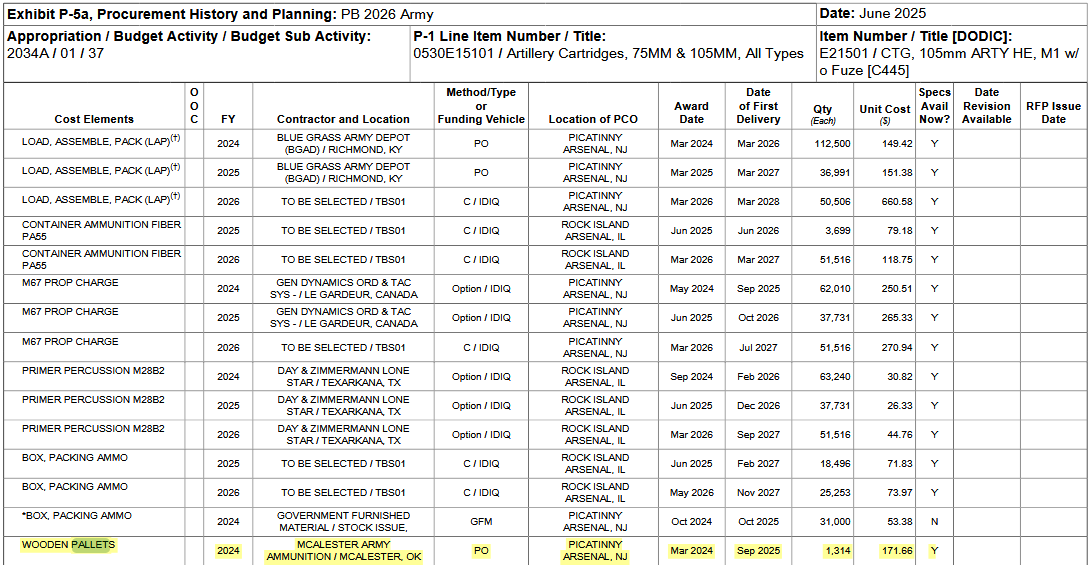Screen dimensions: 1090x565
Task: Click the N specs value in GFM row
Action: (934, 522)
